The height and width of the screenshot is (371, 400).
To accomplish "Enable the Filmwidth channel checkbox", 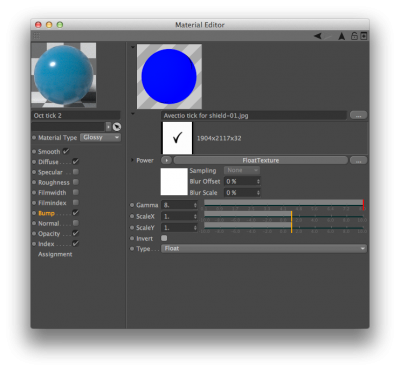I will pos(76,192).
